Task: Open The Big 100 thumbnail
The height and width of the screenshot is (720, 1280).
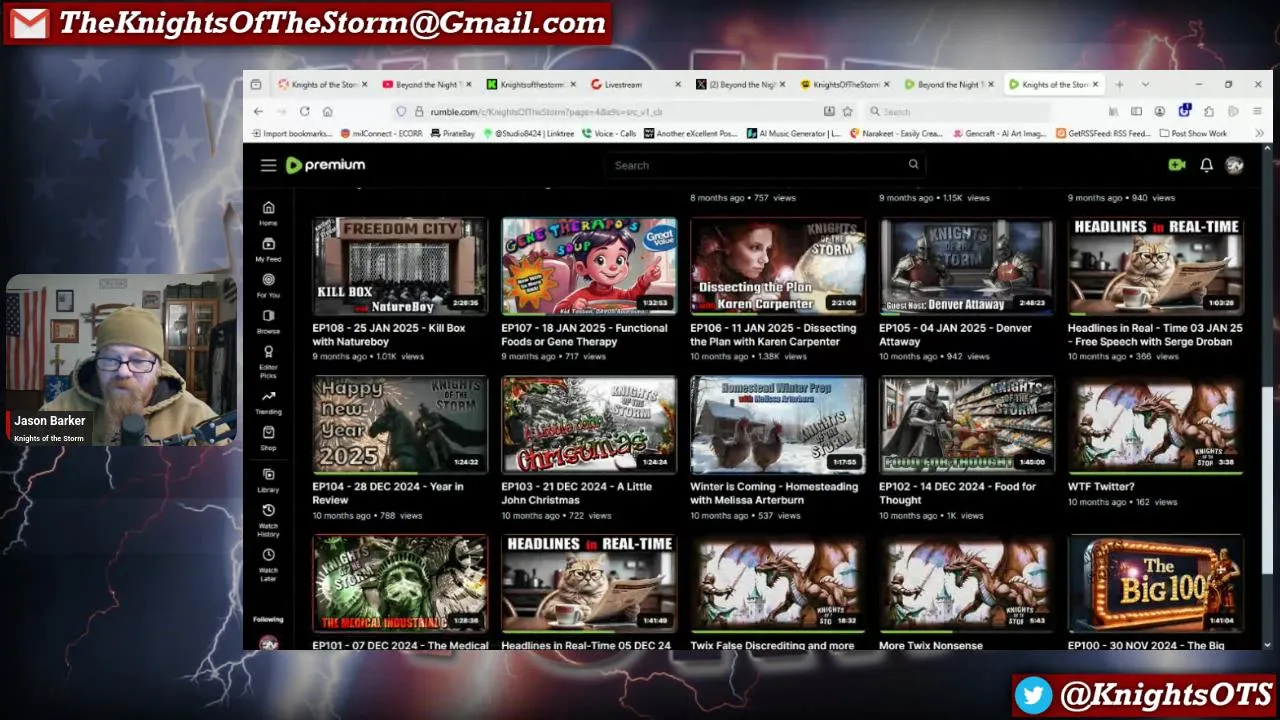Action: pyautogui.click(x=1156, y=584)
